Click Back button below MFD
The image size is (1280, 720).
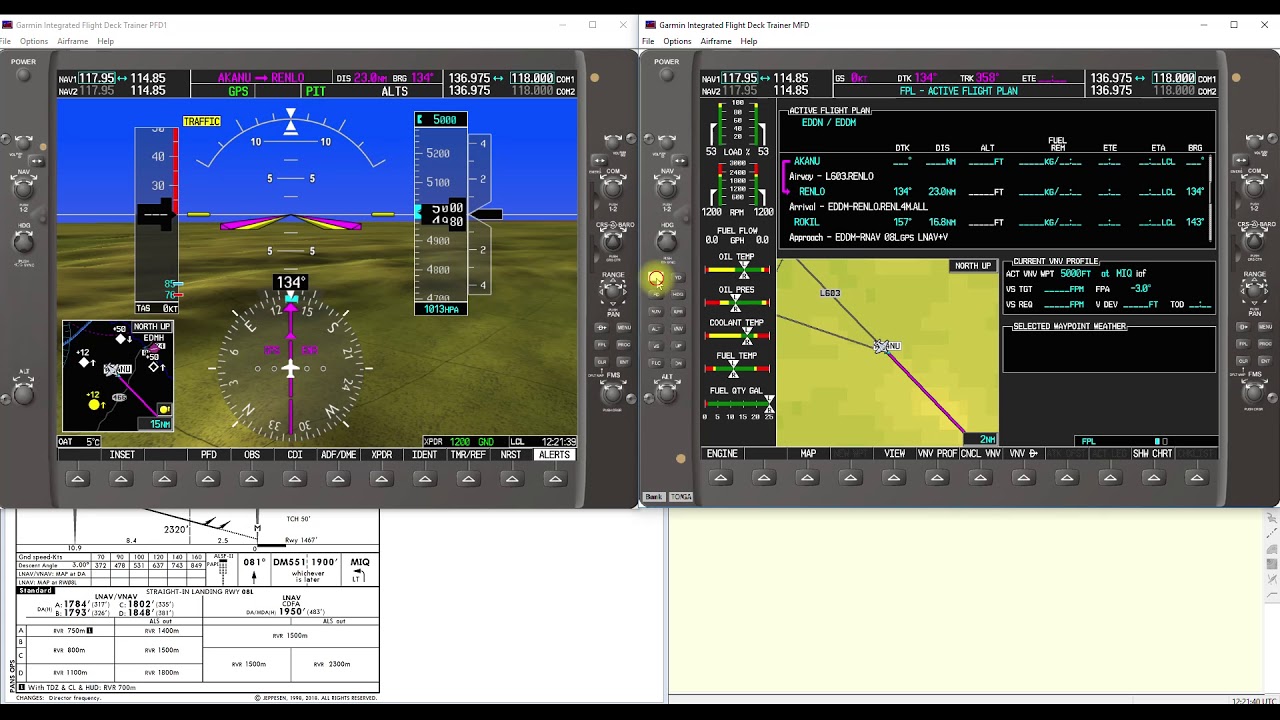(x=654, y=497)
